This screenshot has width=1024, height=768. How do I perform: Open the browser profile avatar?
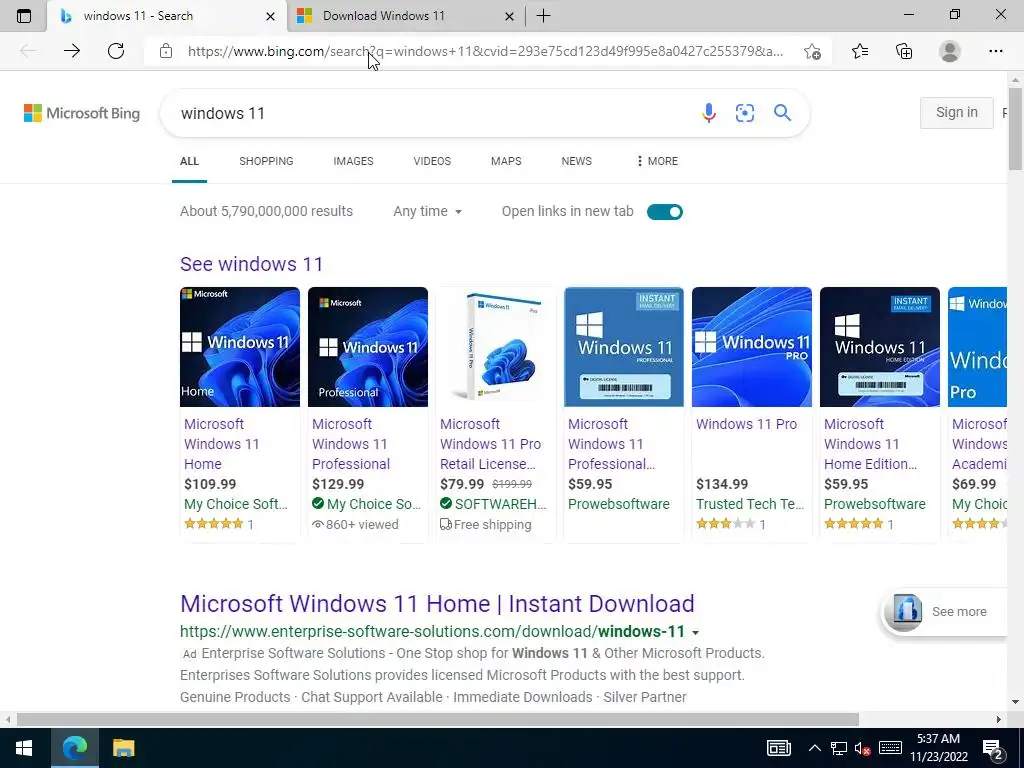pos(950,51)
